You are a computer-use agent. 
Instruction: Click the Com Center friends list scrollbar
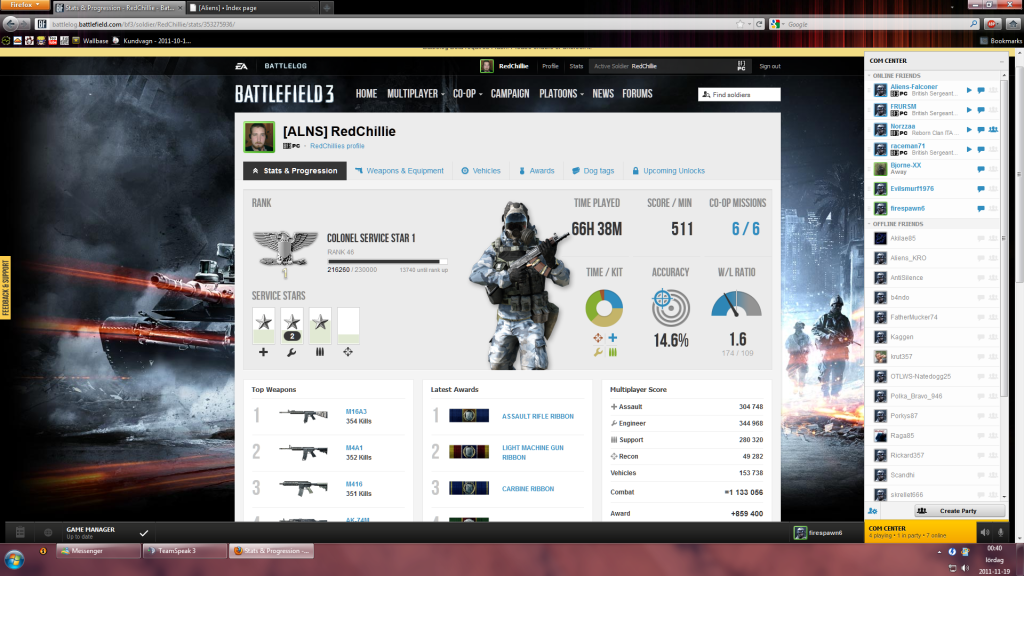[x=1004, y=238]
